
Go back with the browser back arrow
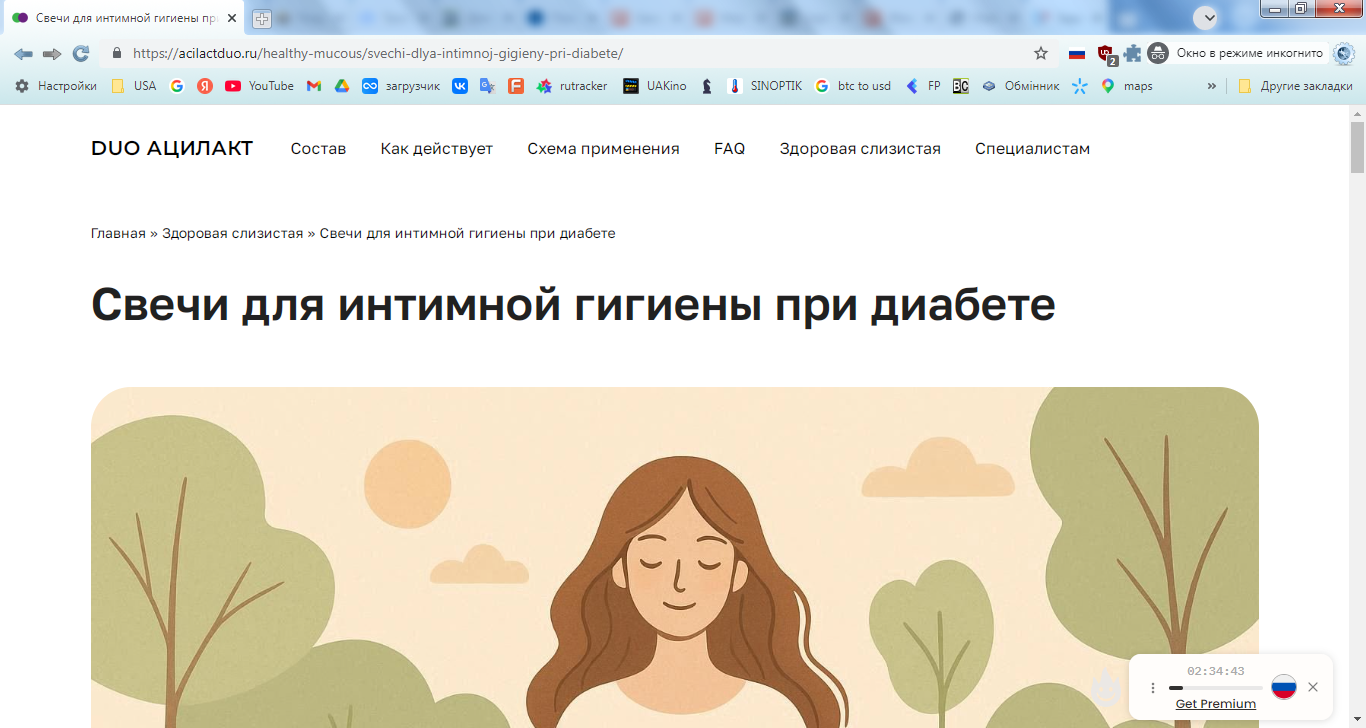pyautogui.click(x=23, y=53)
